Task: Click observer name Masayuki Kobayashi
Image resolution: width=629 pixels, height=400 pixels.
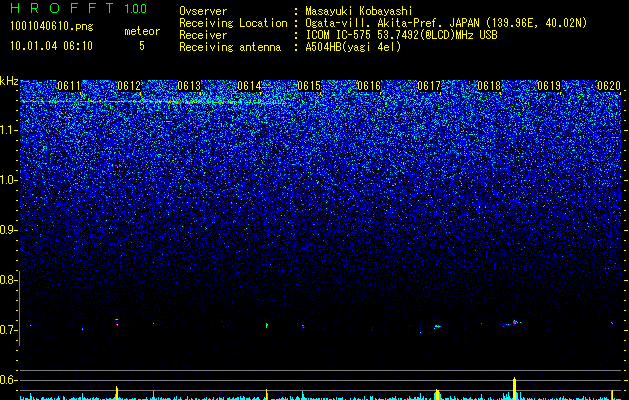Action: coord(359,11)
